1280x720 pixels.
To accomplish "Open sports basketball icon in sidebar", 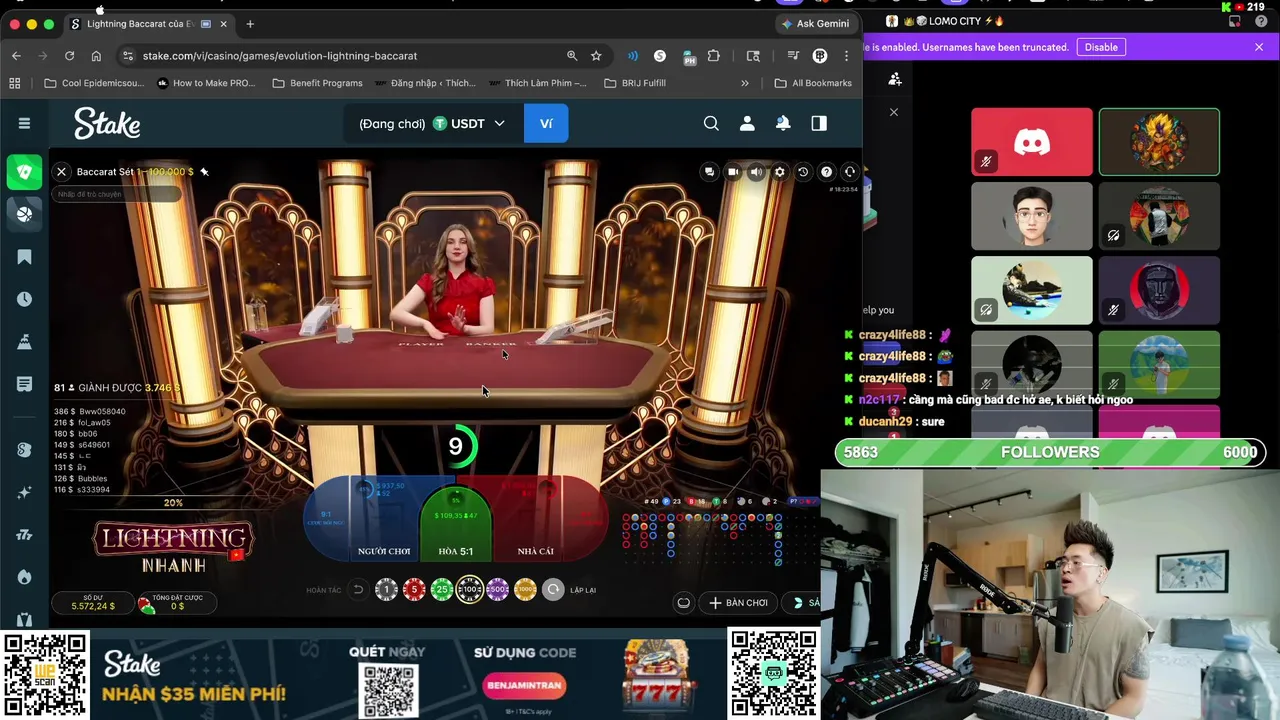I will point(24,213).
